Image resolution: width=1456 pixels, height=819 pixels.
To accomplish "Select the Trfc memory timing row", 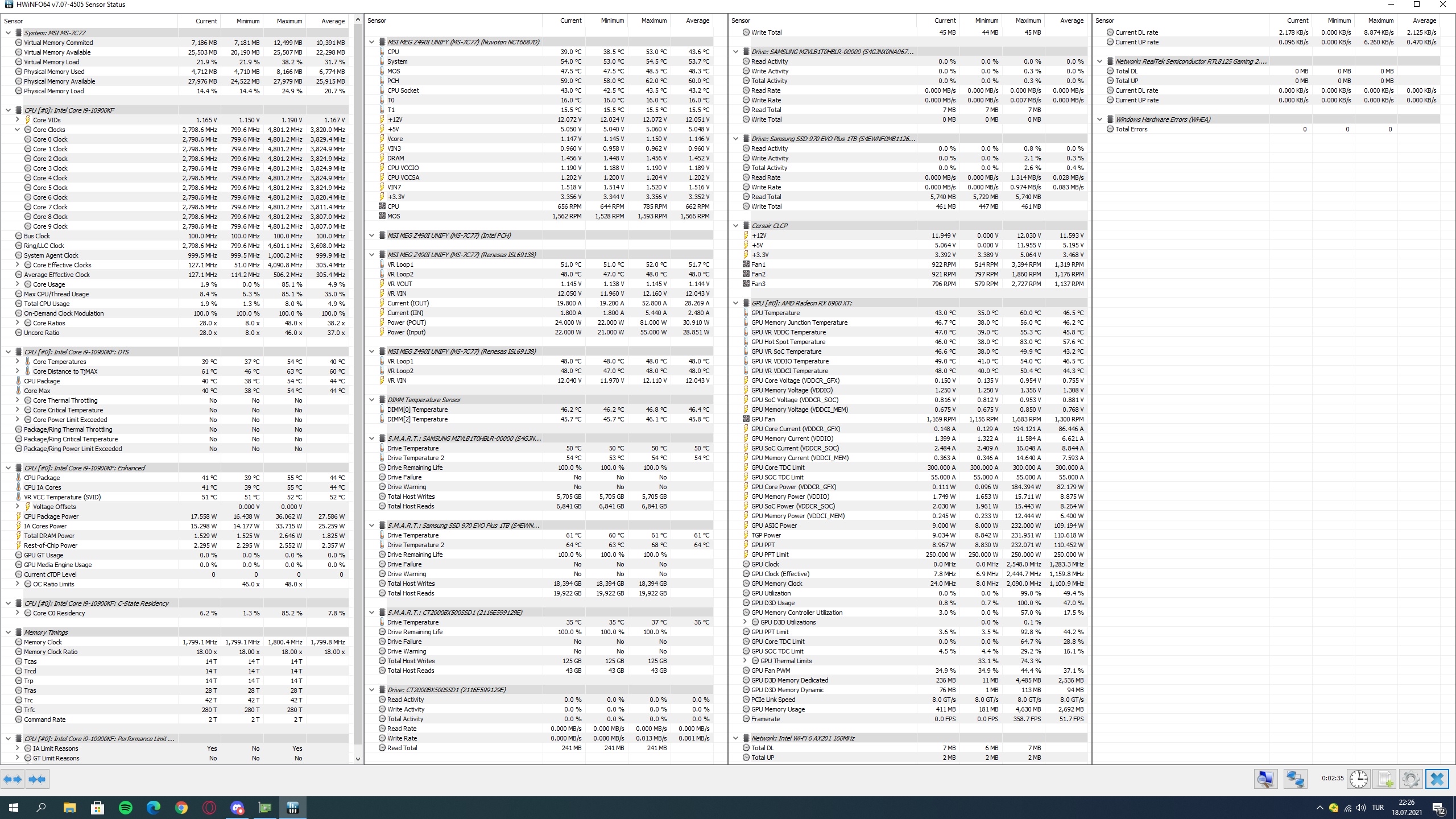I will click(175, 710).
